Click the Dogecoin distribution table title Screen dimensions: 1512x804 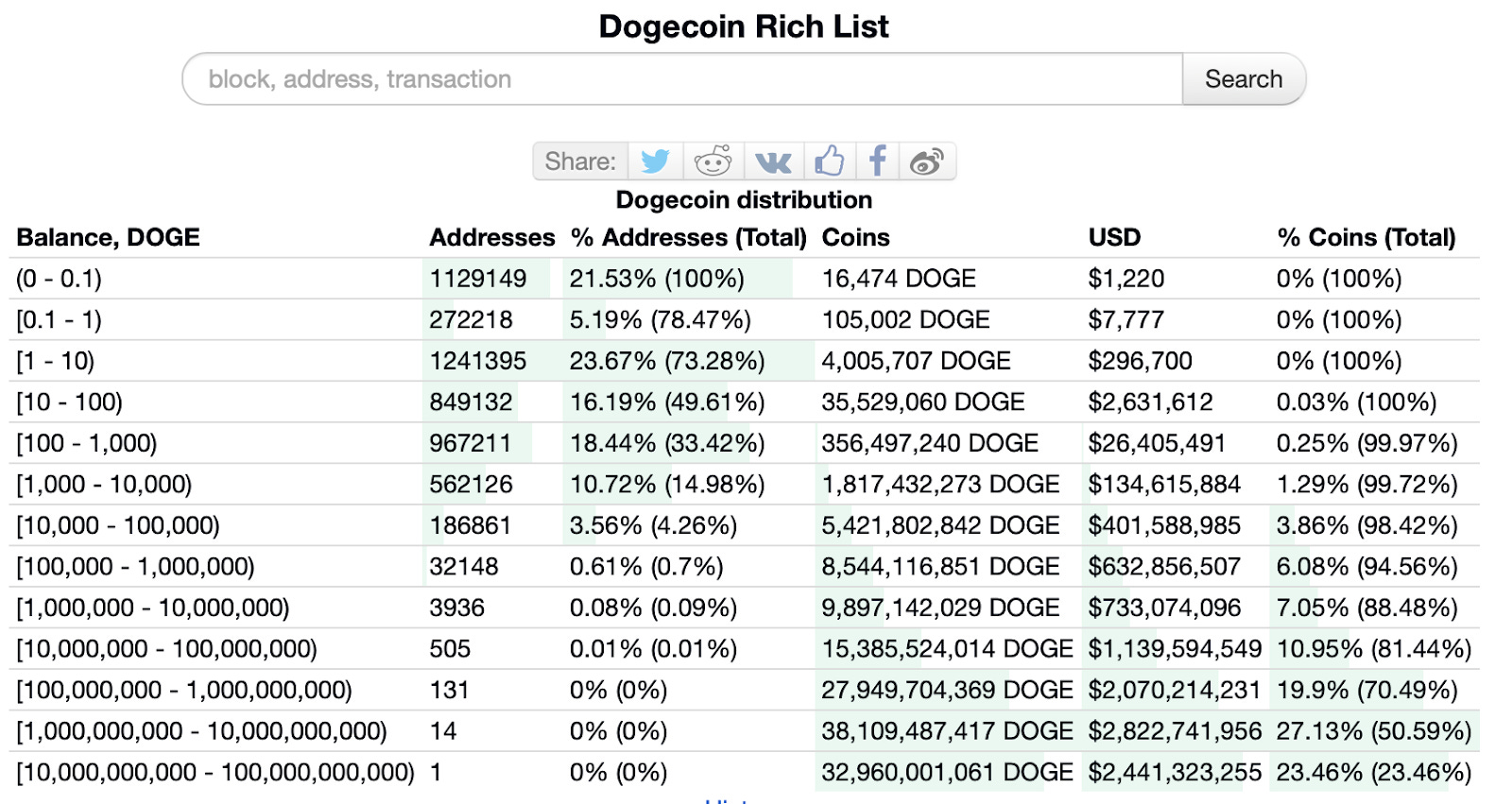tap(744, 200)
